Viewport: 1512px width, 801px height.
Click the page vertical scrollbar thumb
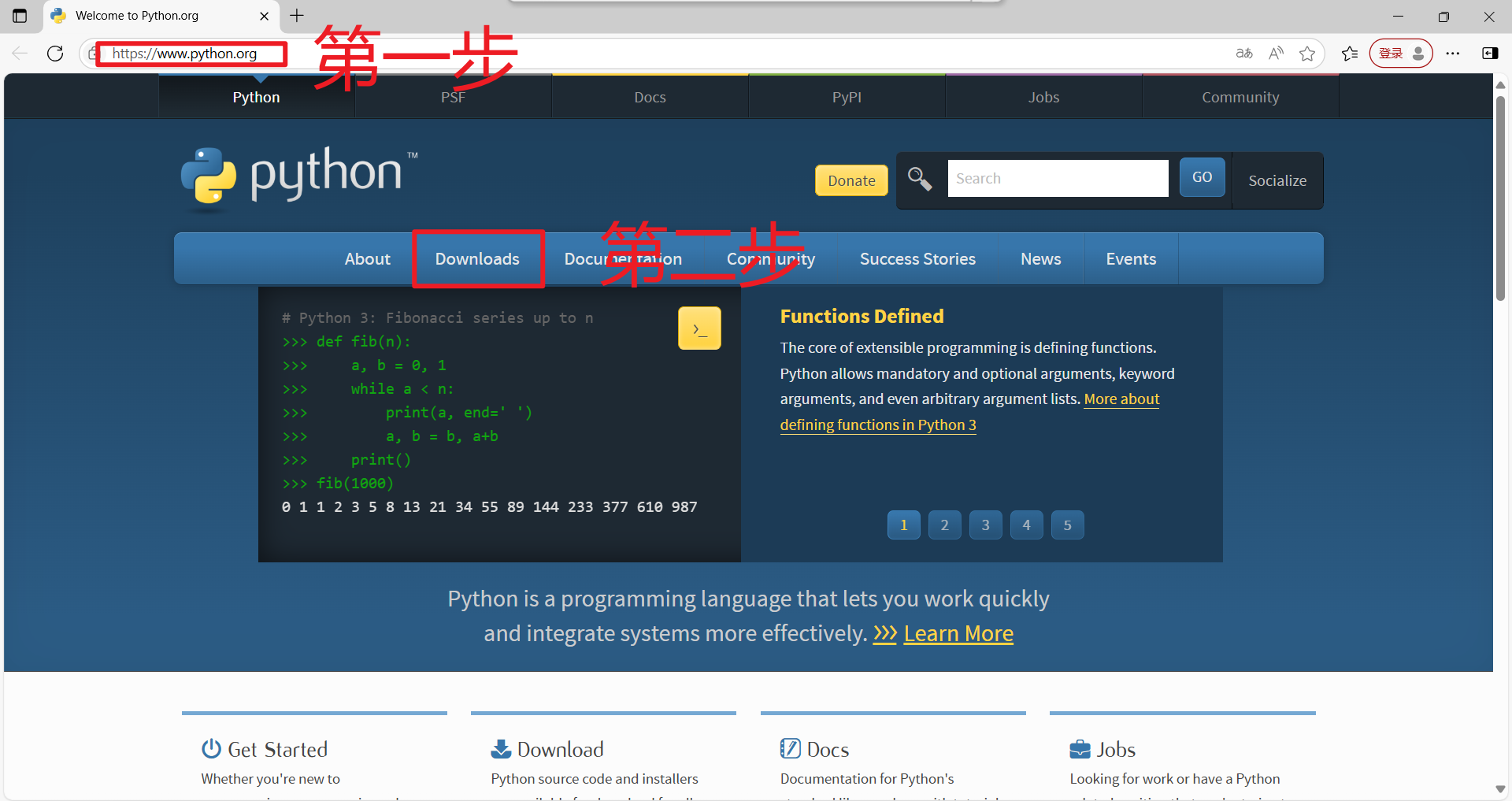[1500, 197]
